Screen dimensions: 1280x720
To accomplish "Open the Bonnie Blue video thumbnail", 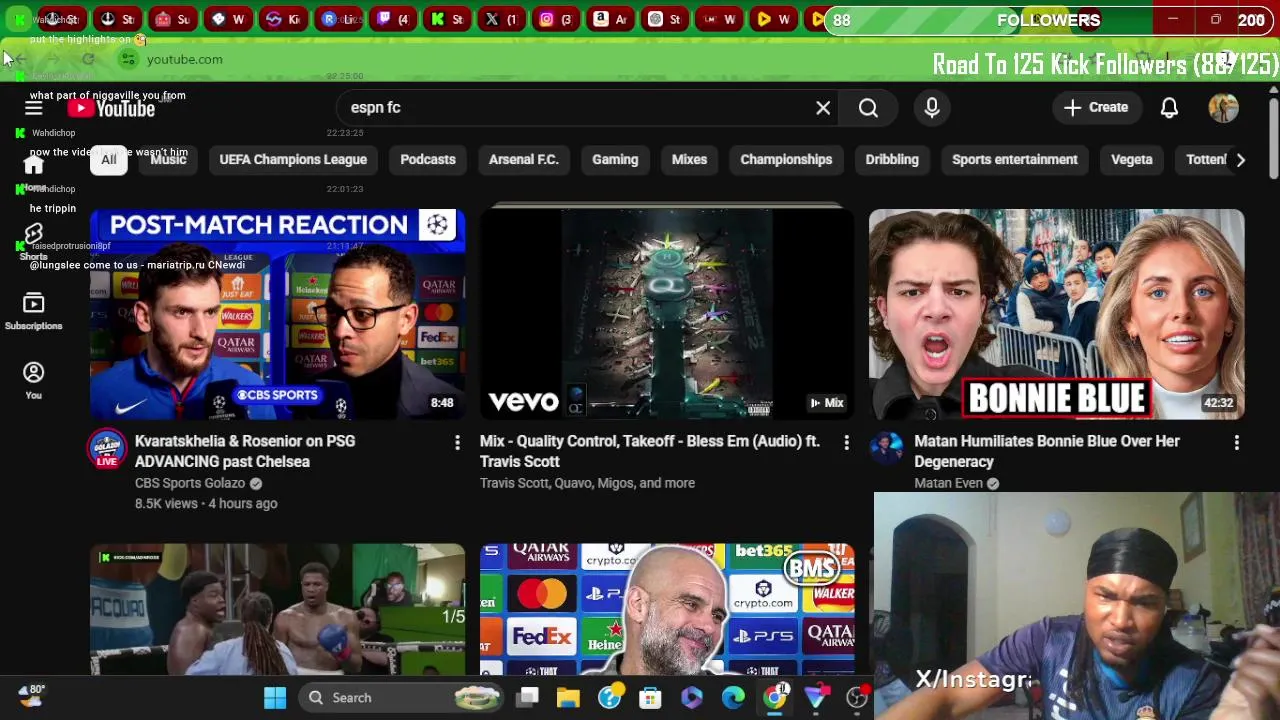I will click(1056, 314).
